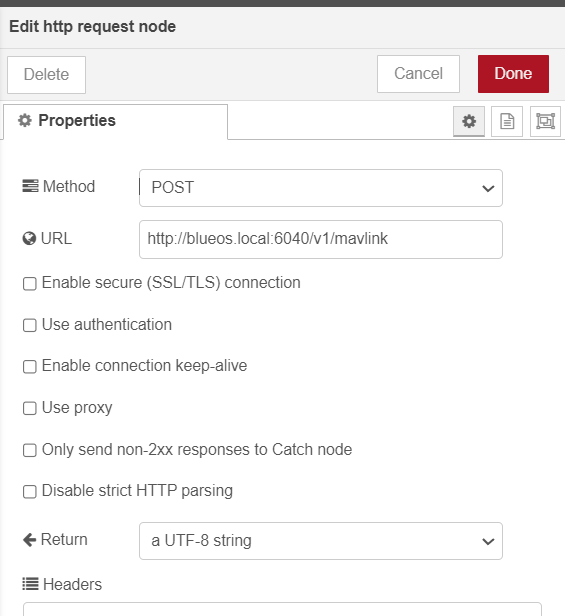Open node properties gear icon button
565x616 pixels.
[x=469, y=121]
